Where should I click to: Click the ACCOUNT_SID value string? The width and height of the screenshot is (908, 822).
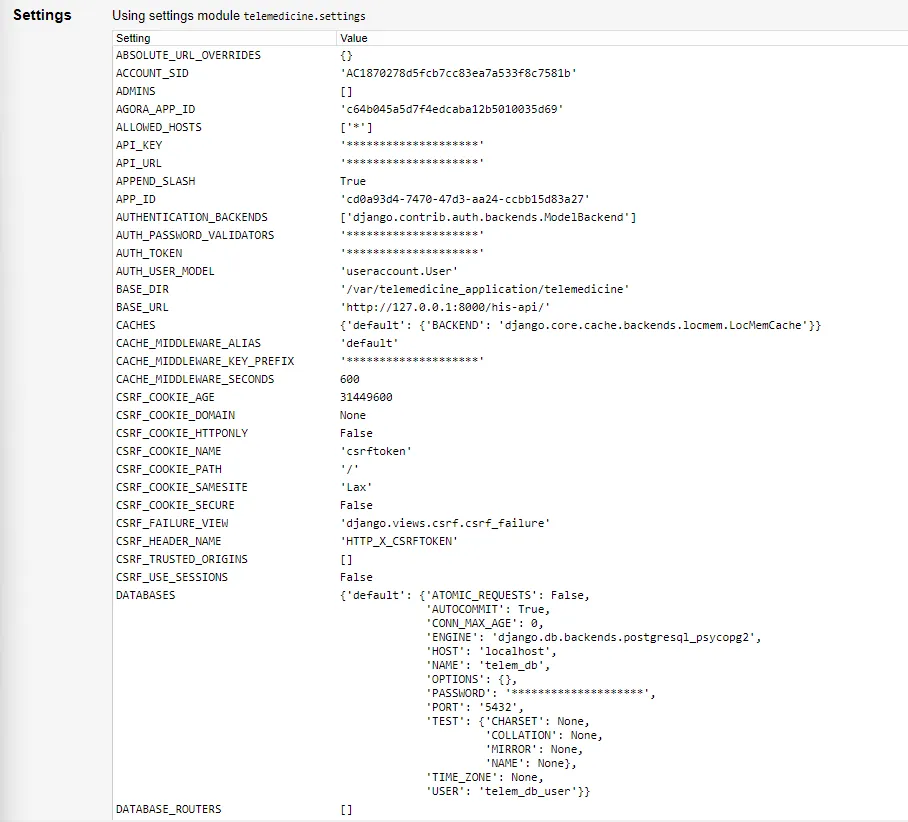[459, 73]
